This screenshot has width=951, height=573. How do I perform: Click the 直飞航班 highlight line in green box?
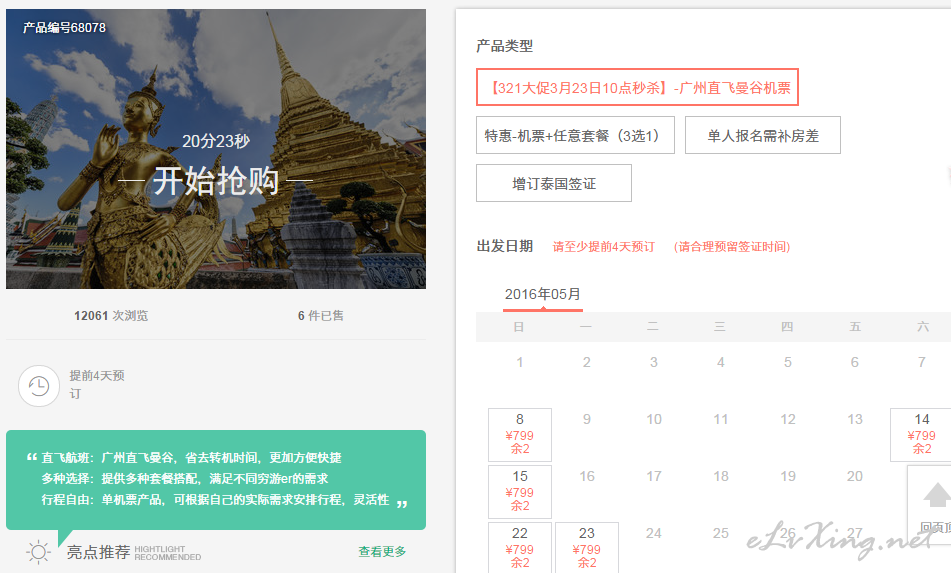pyautogui.click(x=192, y=457)
